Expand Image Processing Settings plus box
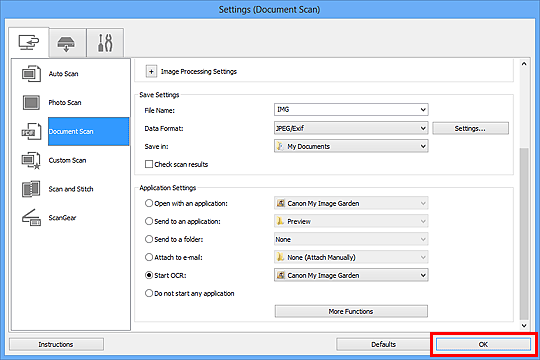Image resolution: width=540 pixels, height=360 pixels. coord(151,72)
